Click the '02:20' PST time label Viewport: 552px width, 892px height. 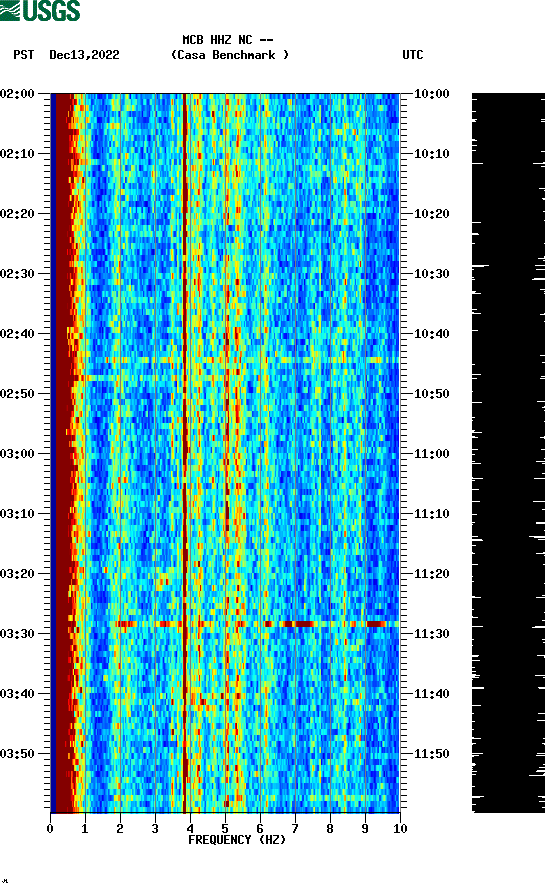(x=17, y=214)
